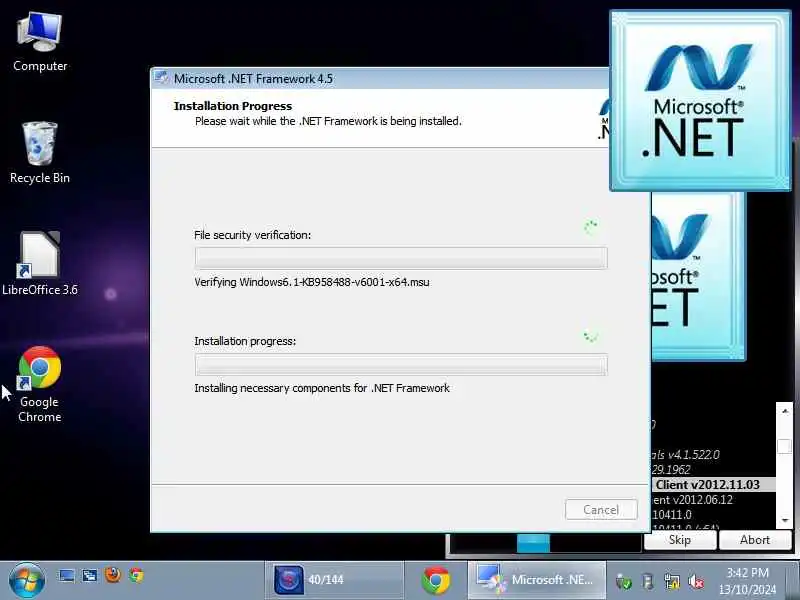Click the spinner next to File security verification
This screenshot has height=600, width=800.
point(591,227)
